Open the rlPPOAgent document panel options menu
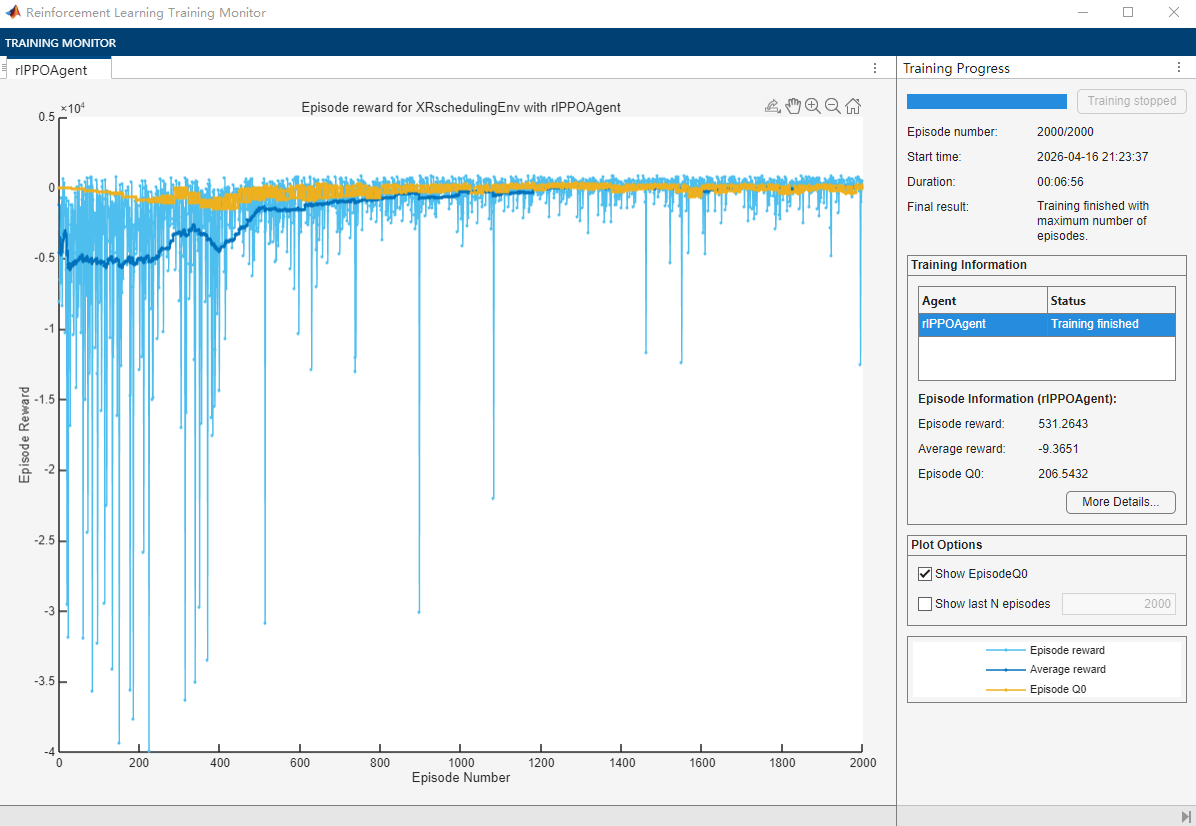This screenshot has width=1196, height=826. 875,68
